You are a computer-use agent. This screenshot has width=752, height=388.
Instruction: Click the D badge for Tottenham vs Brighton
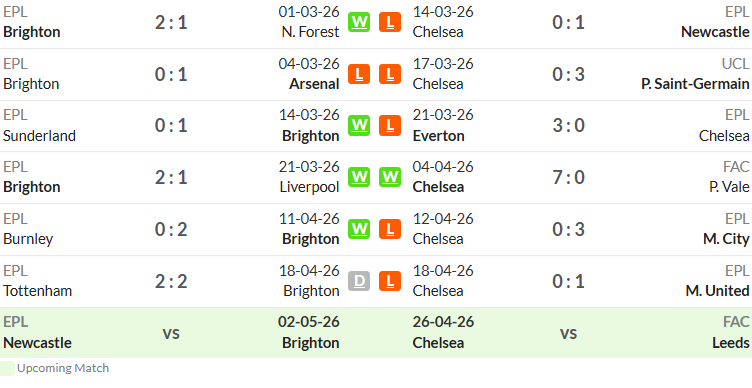point(359,281)
